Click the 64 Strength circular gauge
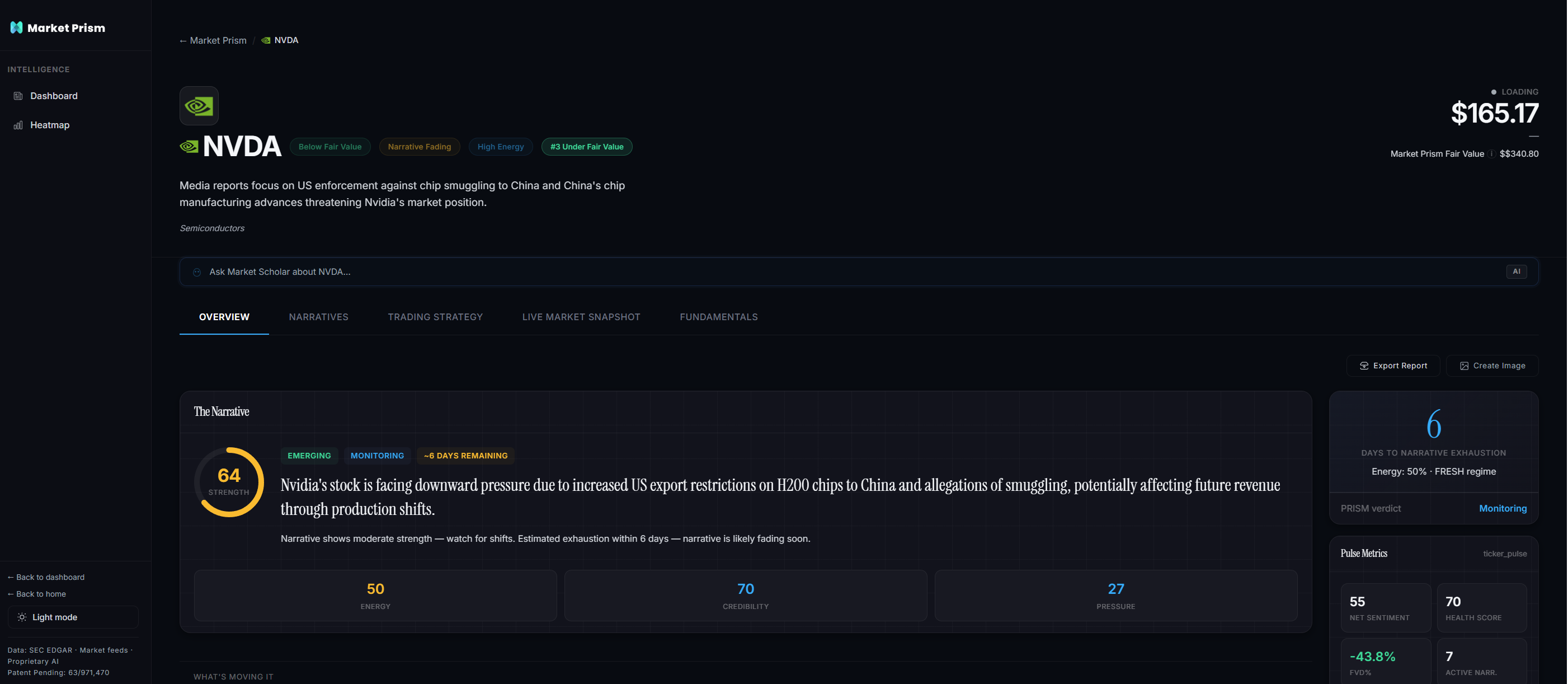 click(229, 482)
